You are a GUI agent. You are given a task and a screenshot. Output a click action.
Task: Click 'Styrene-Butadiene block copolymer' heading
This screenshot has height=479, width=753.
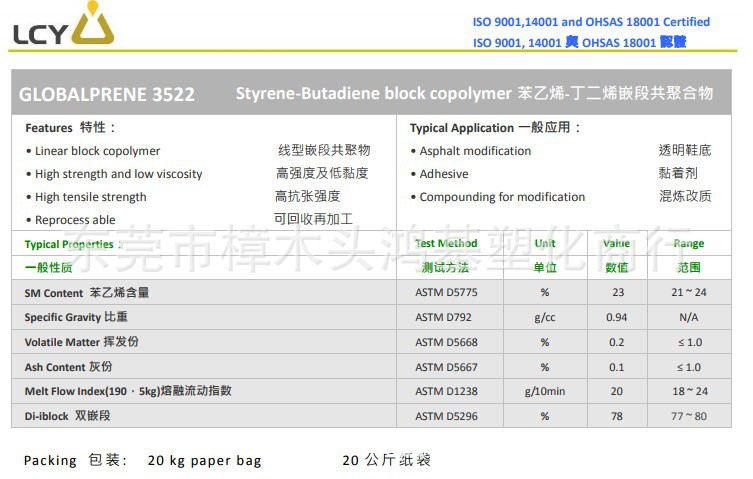click(x=374, y=93)
